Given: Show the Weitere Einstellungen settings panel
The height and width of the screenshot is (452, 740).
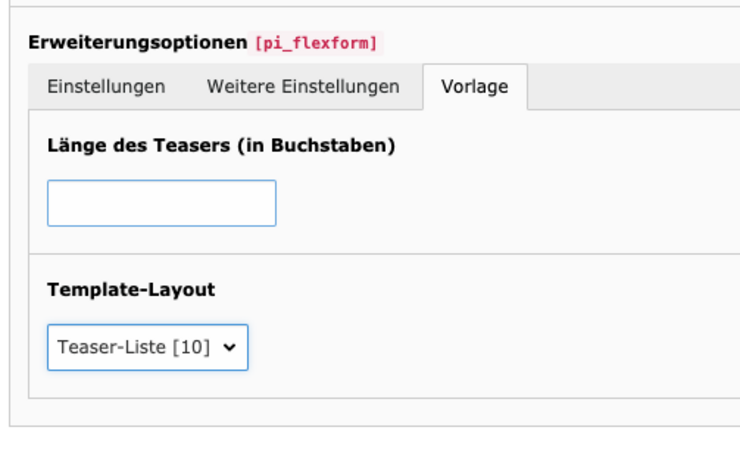Looking at the screenshot, I should [x=303, y=87].
